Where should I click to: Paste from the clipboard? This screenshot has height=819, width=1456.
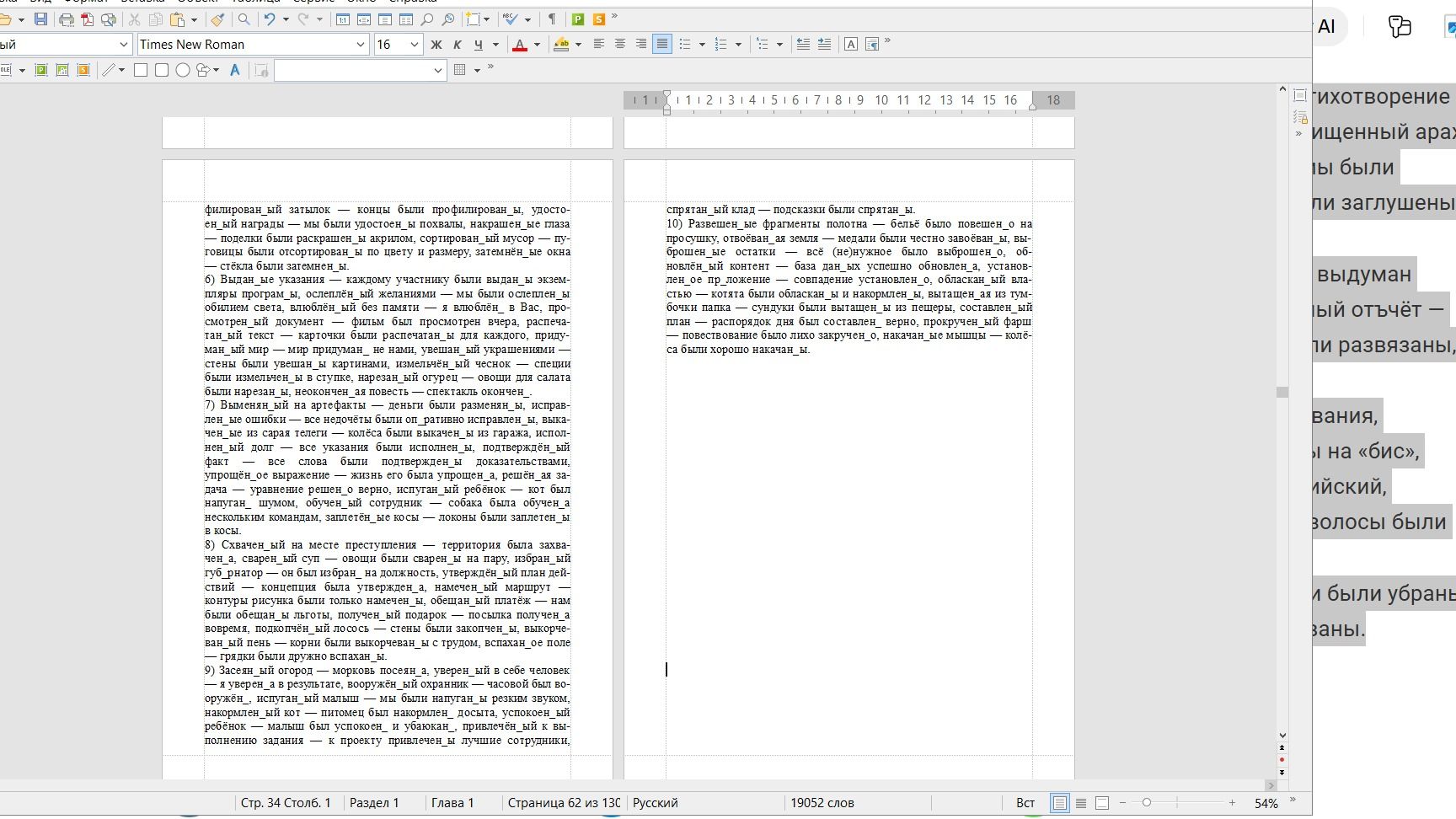177,19
